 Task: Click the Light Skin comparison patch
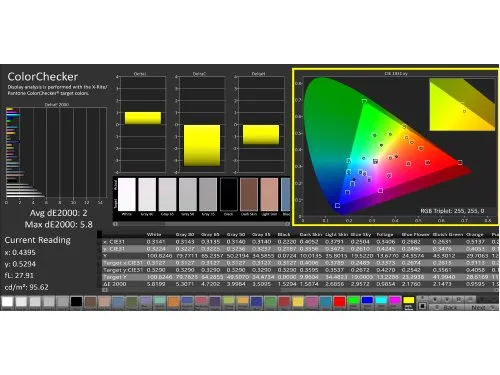tap(269, 194)
